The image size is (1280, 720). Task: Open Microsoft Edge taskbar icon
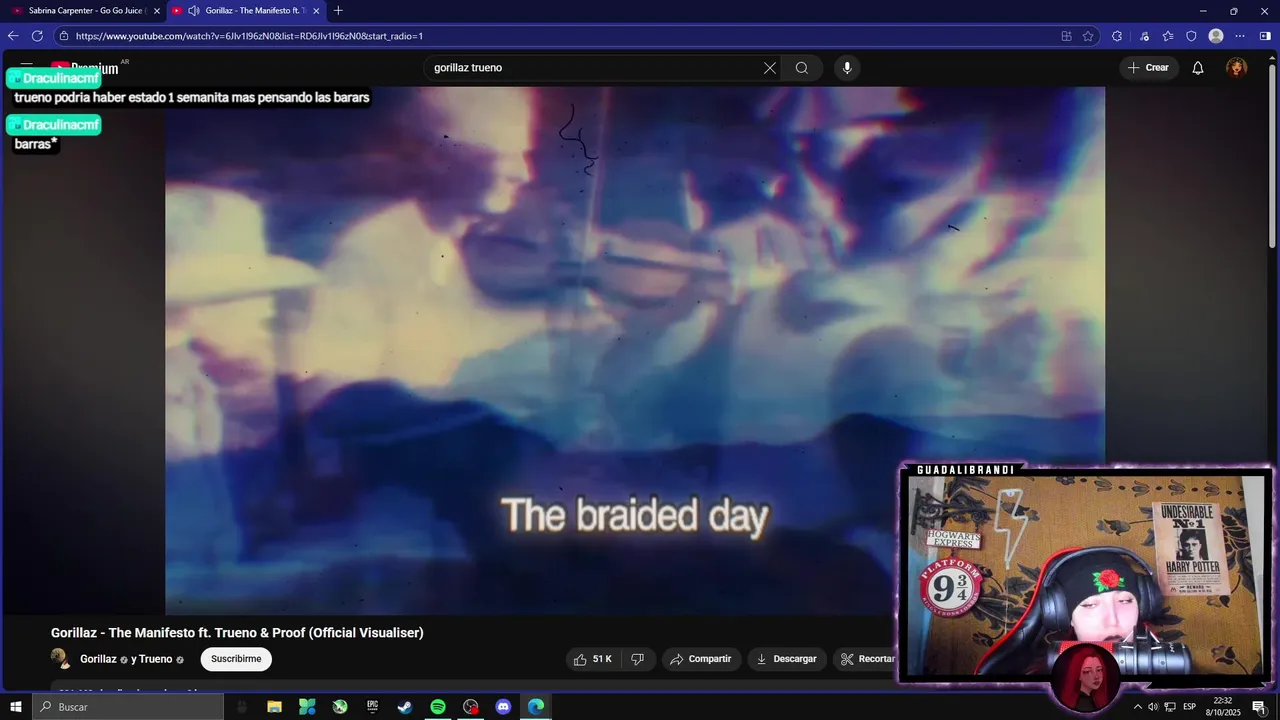pos(536,707)
